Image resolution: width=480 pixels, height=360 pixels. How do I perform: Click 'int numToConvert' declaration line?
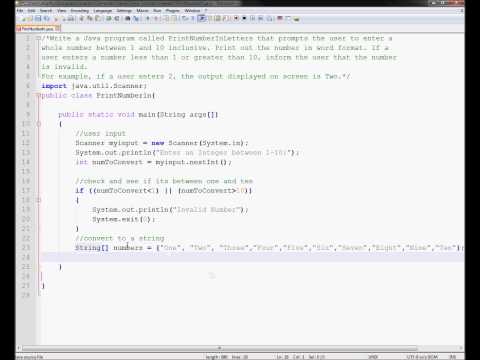click(x=153, y=162)
